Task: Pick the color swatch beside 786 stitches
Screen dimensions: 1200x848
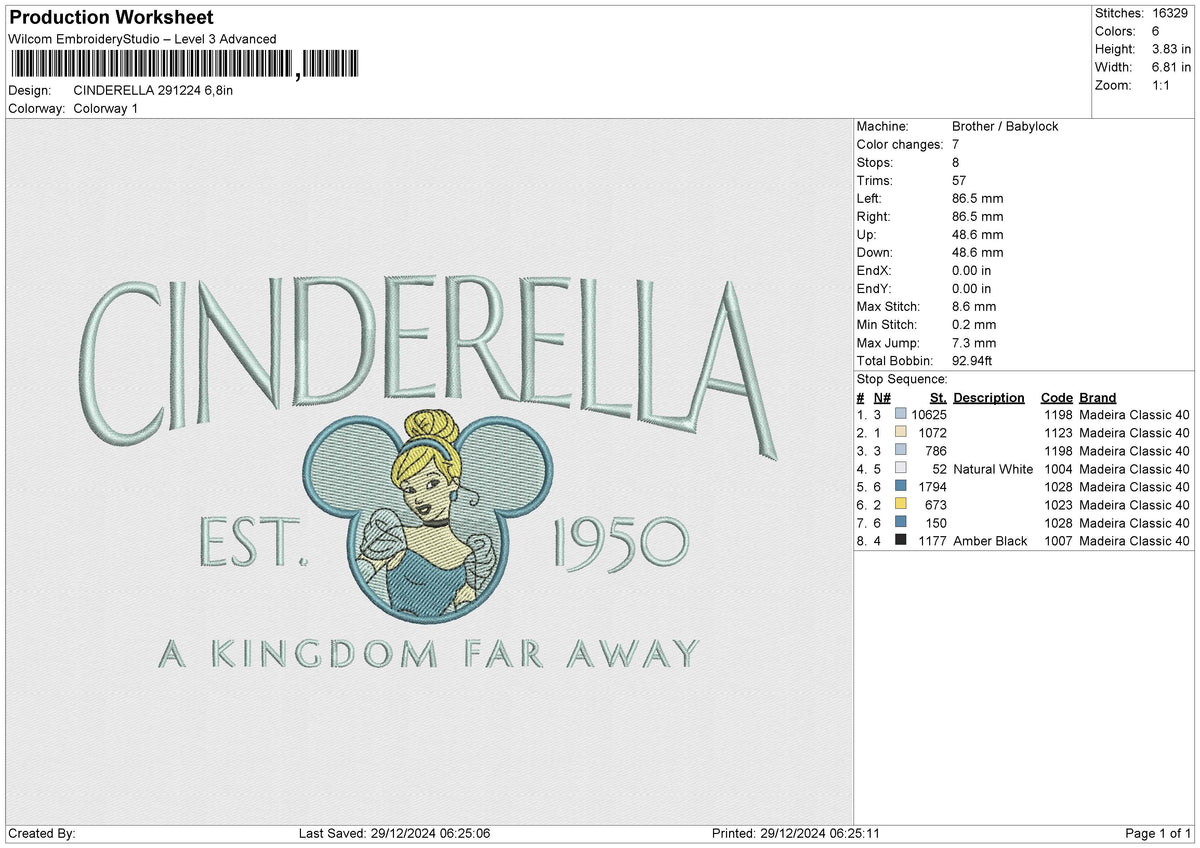Action: click(901, 450)
